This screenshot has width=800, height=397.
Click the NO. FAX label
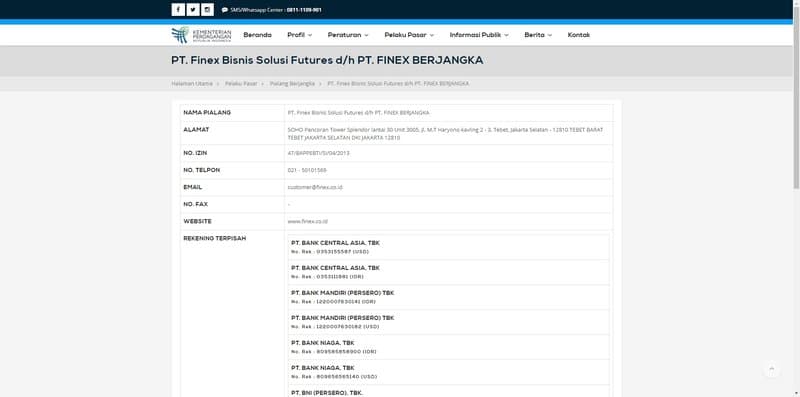pyautogui.click(x=195, y=204)
